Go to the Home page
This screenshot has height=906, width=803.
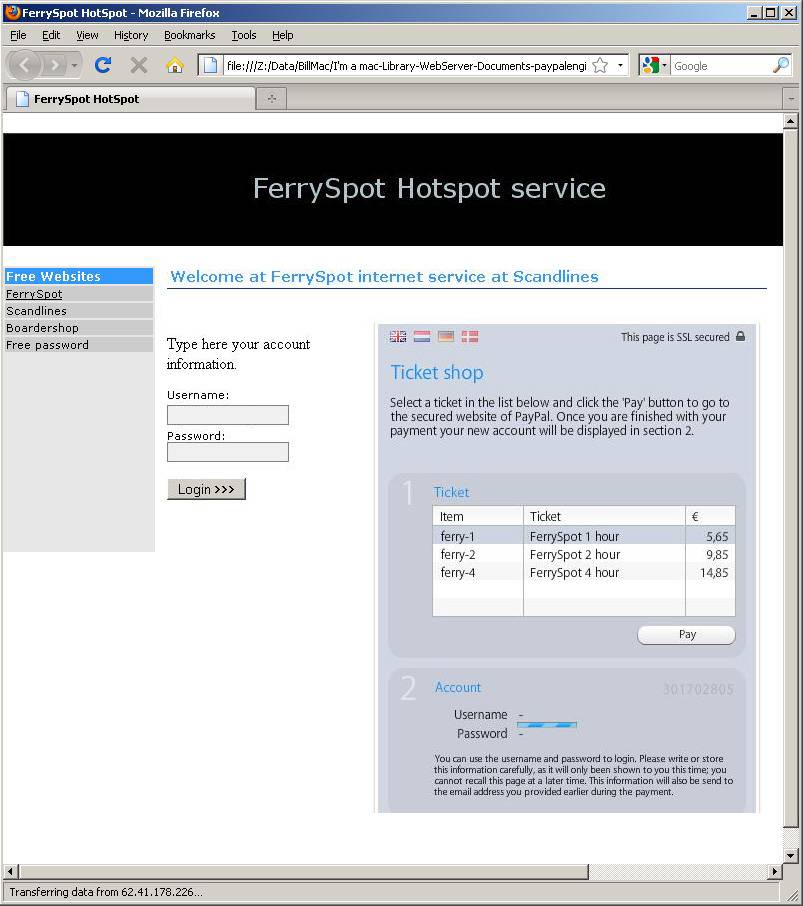[174, 65]
